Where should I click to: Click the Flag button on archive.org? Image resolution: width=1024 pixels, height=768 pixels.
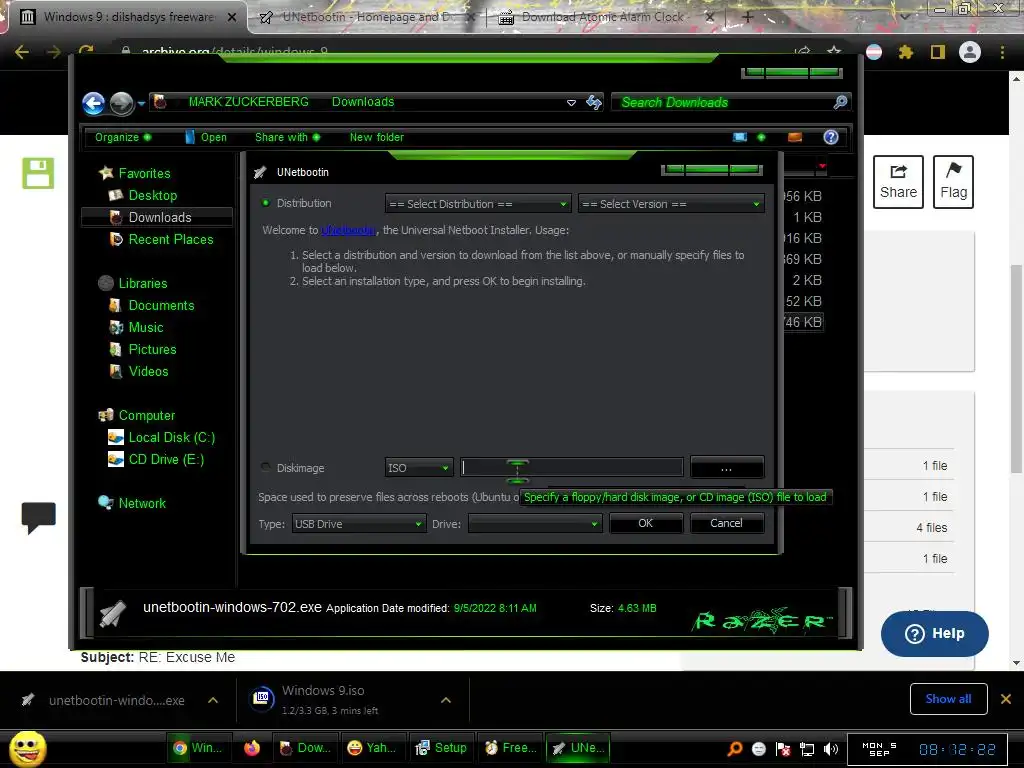click(953, 182)
